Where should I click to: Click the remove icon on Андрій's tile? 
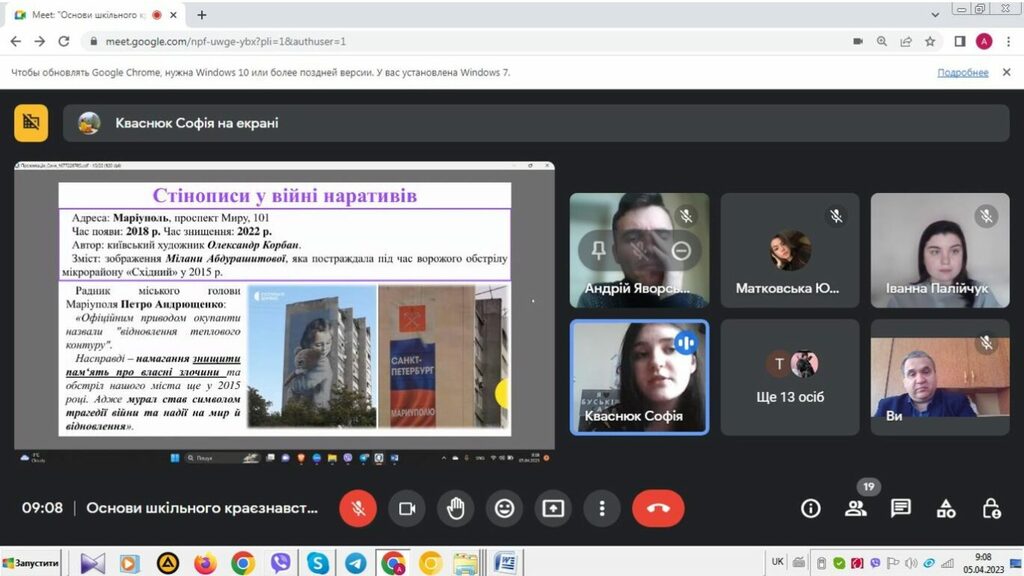click(681, 251)
